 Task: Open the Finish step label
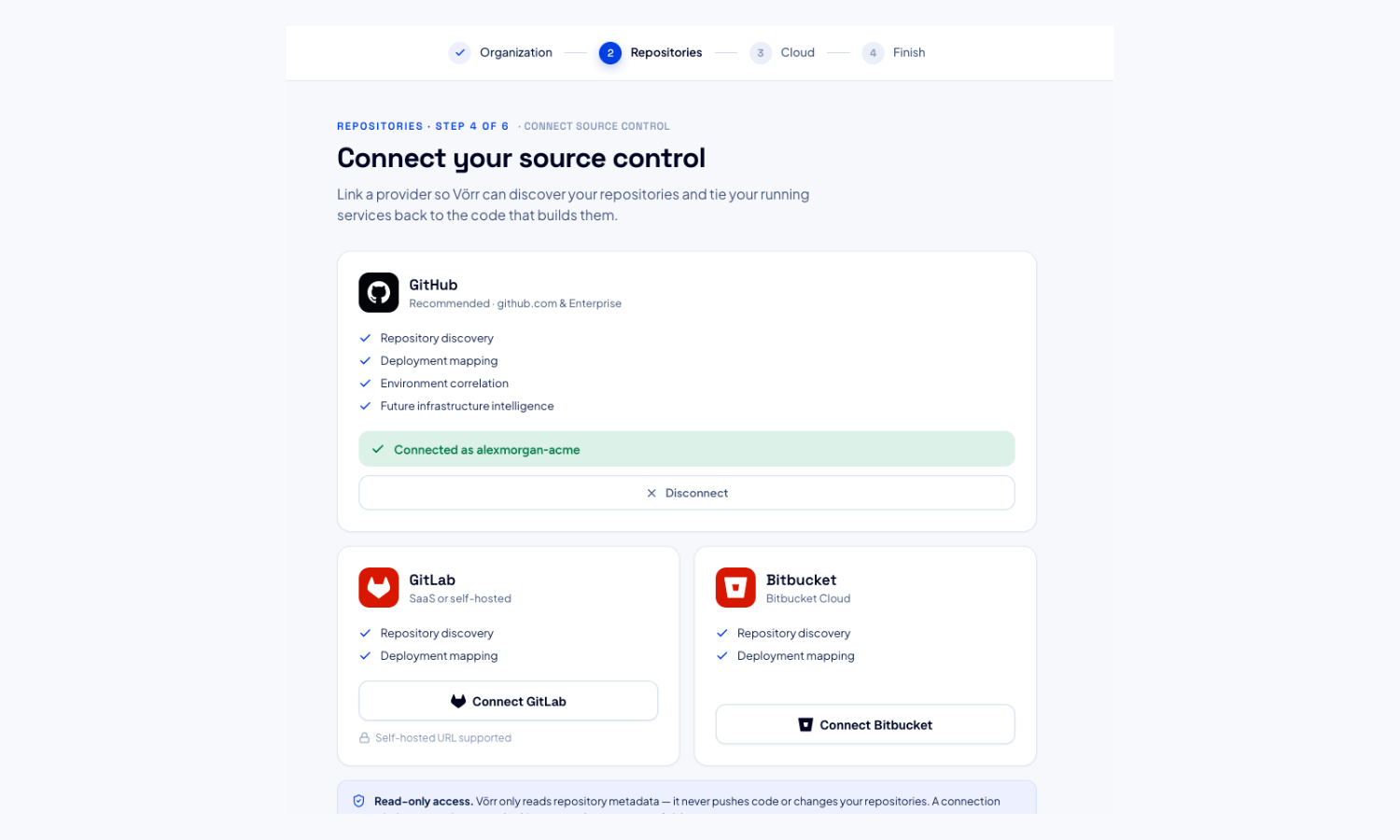tap(909, 53)
